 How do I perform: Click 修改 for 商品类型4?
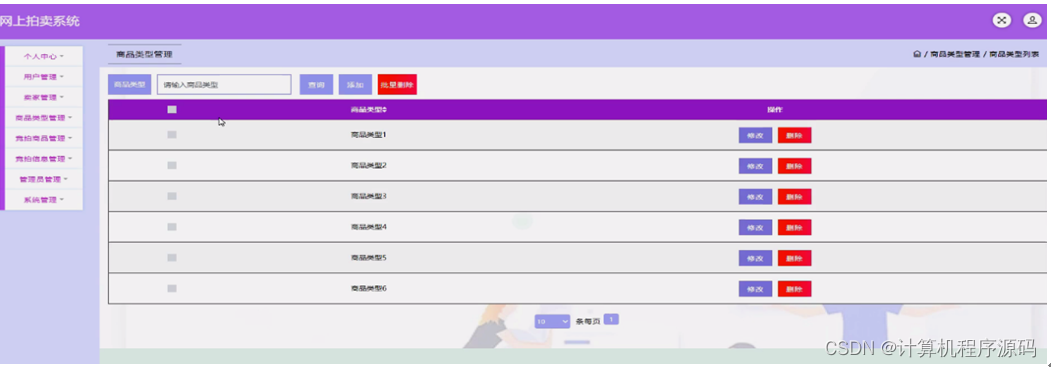pos(755,228)
